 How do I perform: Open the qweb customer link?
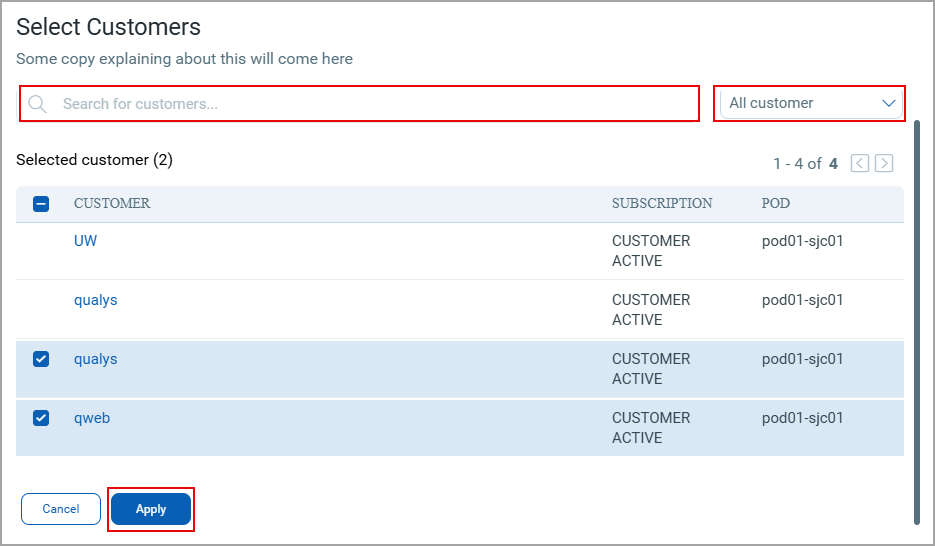coord(92,418)
